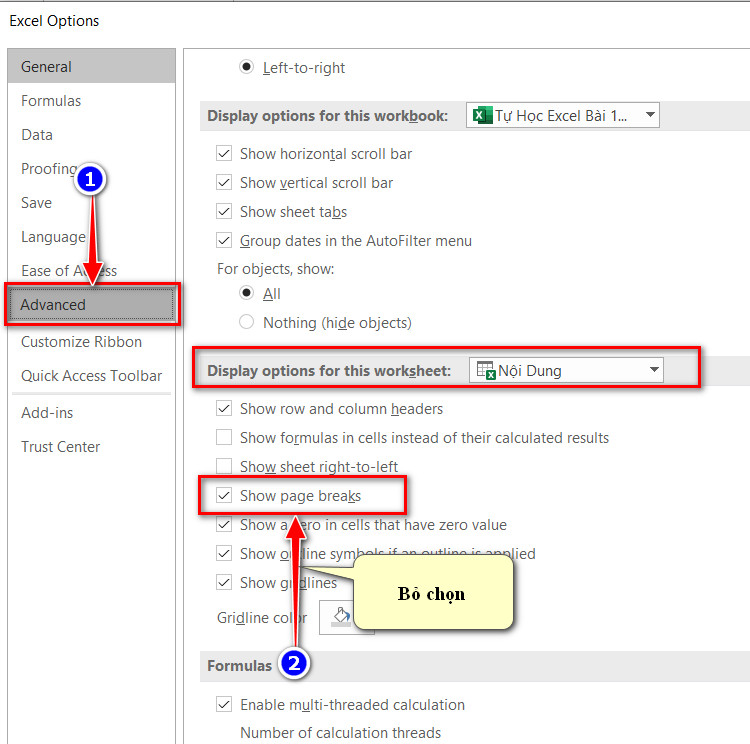750x744 pixels.
Task: Click the 'Display options for this workbook:' label
Action: (x=327, y=116)
